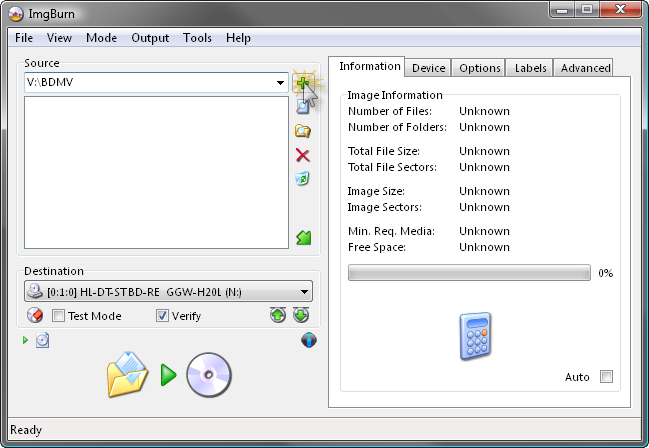Expand the Source path dropdown arrow
The width and height of the screenshot is (649, 448).
[x=280, y=82]
